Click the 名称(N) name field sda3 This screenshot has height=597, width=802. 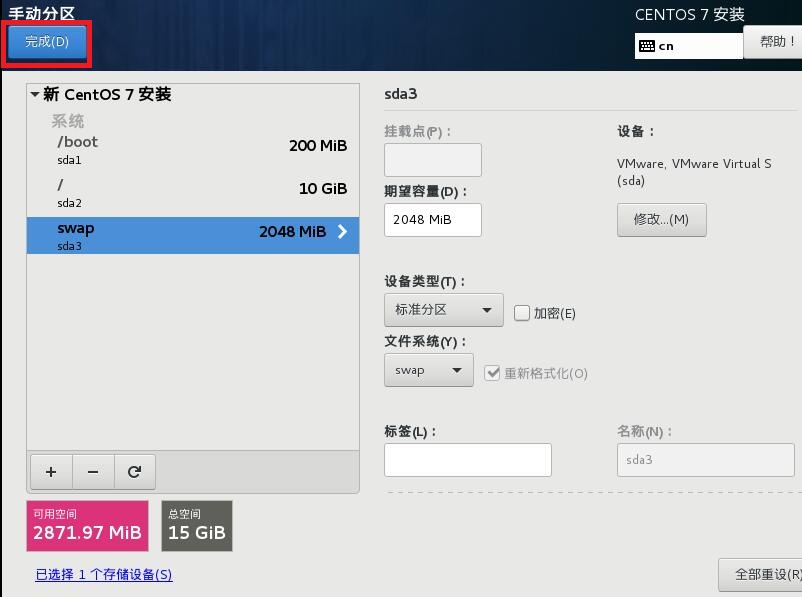(x=705, y=460)
